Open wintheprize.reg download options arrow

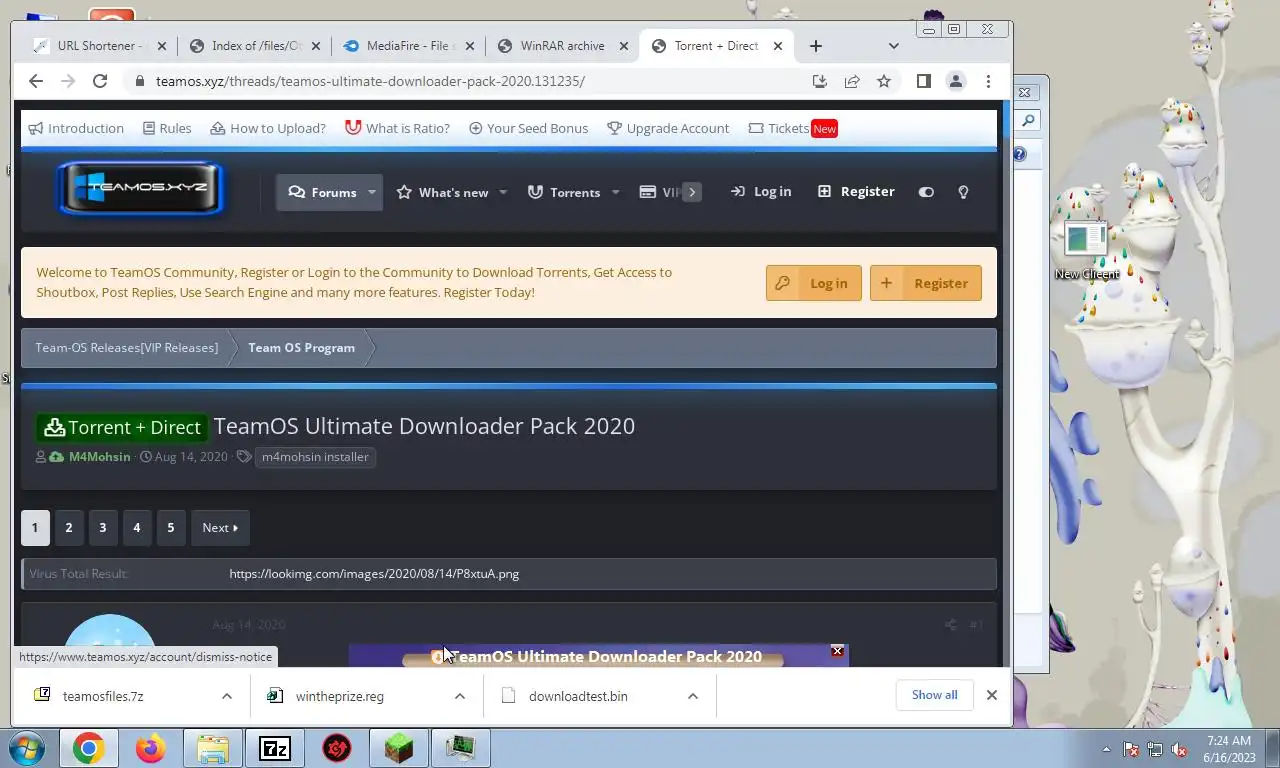(x=460, y=696)
